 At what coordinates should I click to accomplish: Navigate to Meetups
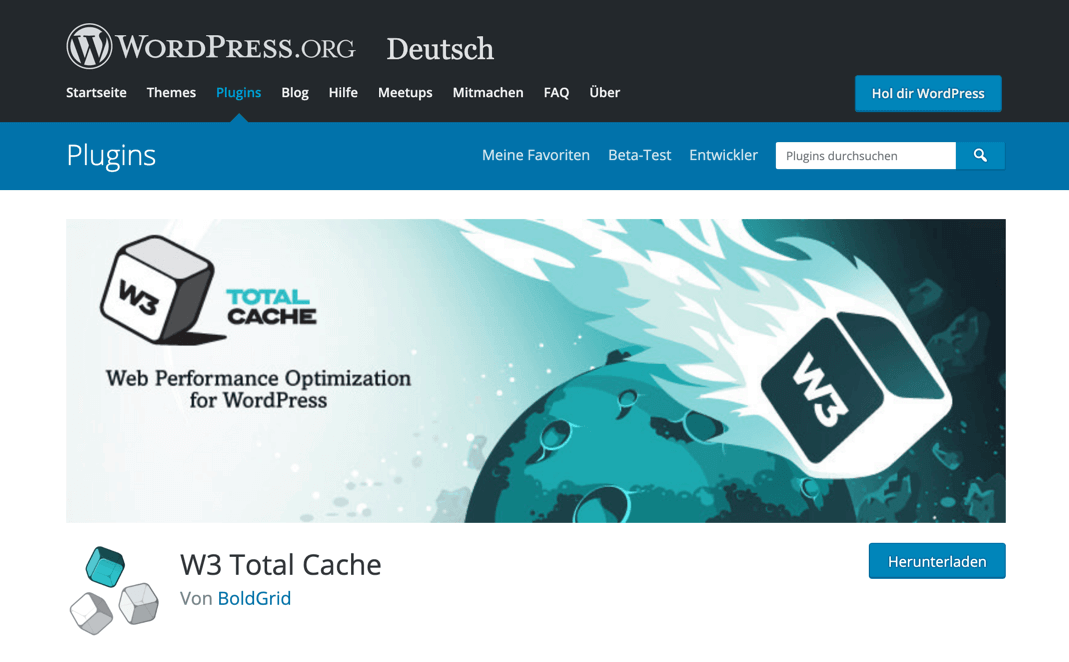405,93
